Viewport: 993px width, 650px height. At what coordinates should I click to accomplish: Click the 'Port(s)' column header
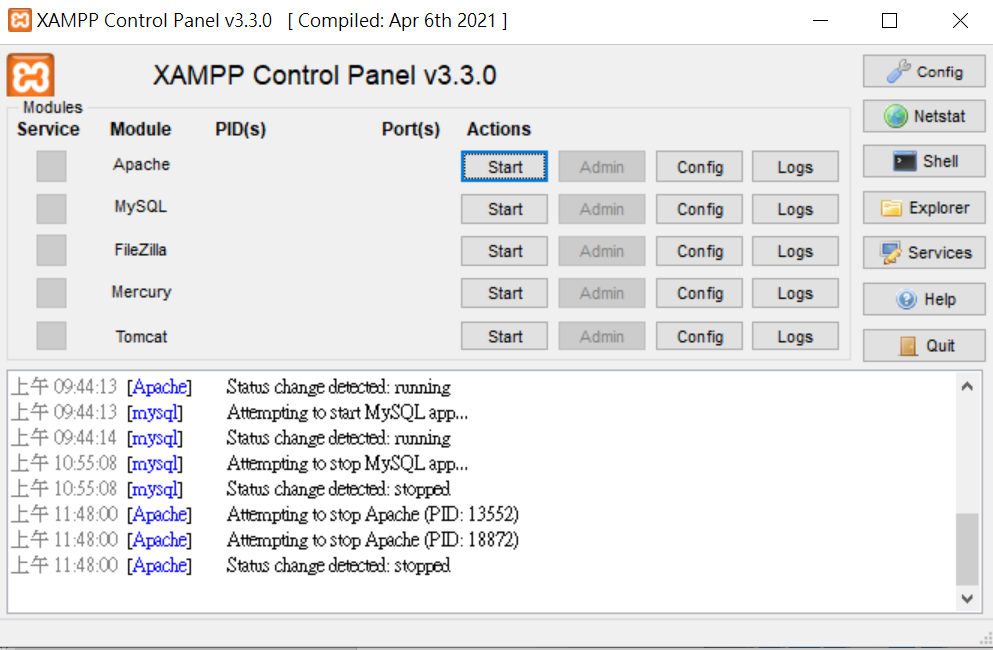coord(410,129)
